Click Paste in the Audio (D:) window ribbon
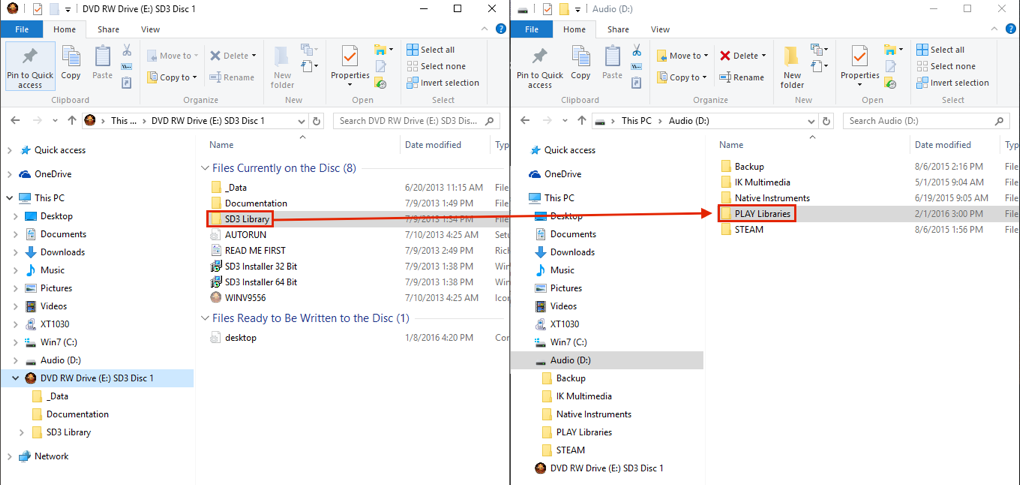Image resolution: width=1020 pixels, height=485 pixels. pos(612,62)
